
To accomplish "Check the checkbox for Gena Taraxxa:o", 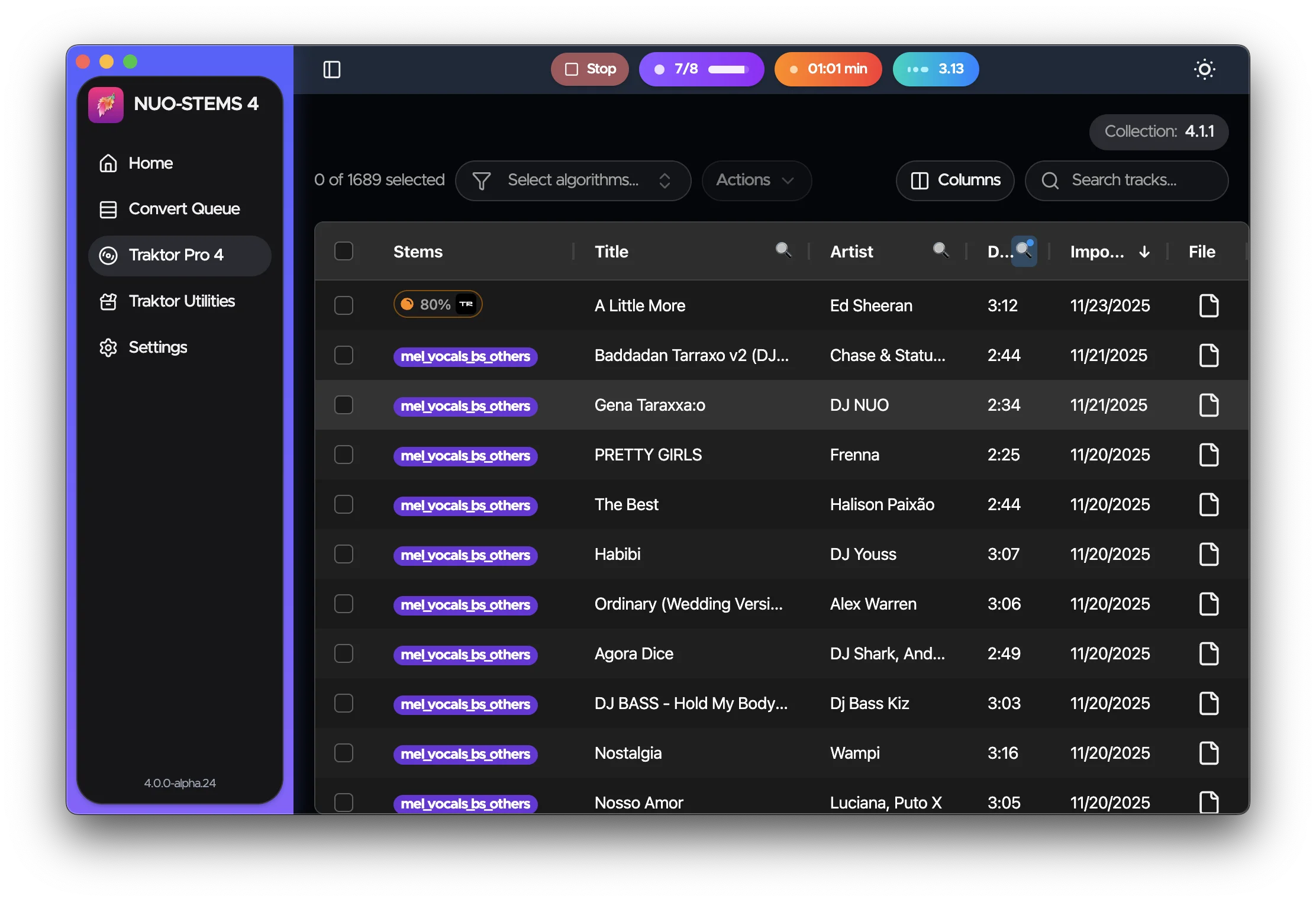I will coord(344,405).
